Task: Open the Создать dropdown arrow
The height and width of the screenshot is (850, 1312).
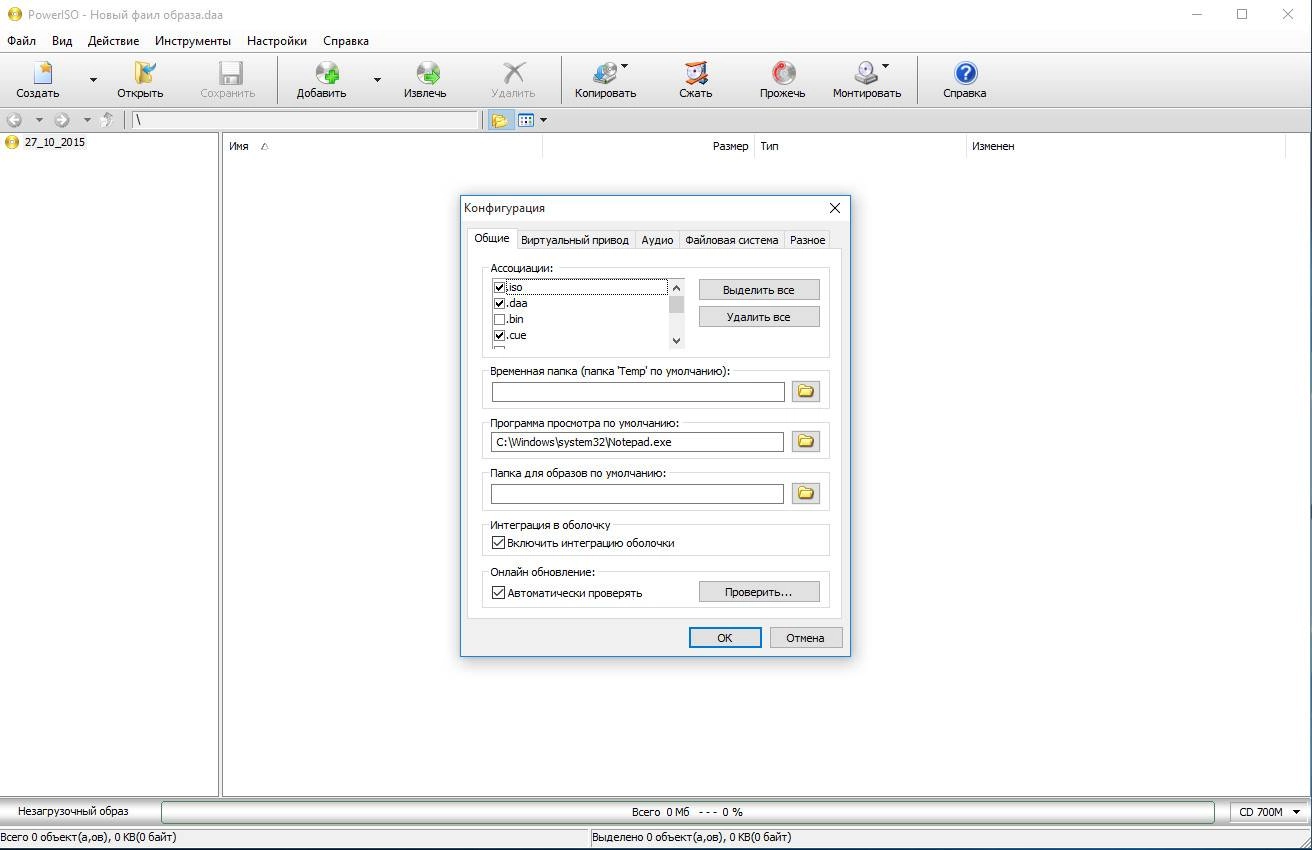Action: coord(93,79)
